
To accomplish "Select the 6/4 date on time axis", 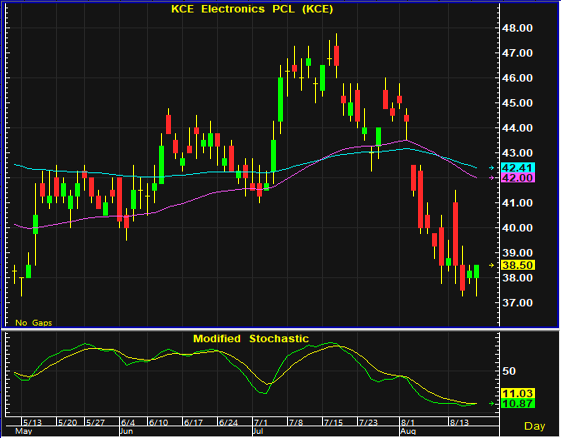I will coord(128,423).
